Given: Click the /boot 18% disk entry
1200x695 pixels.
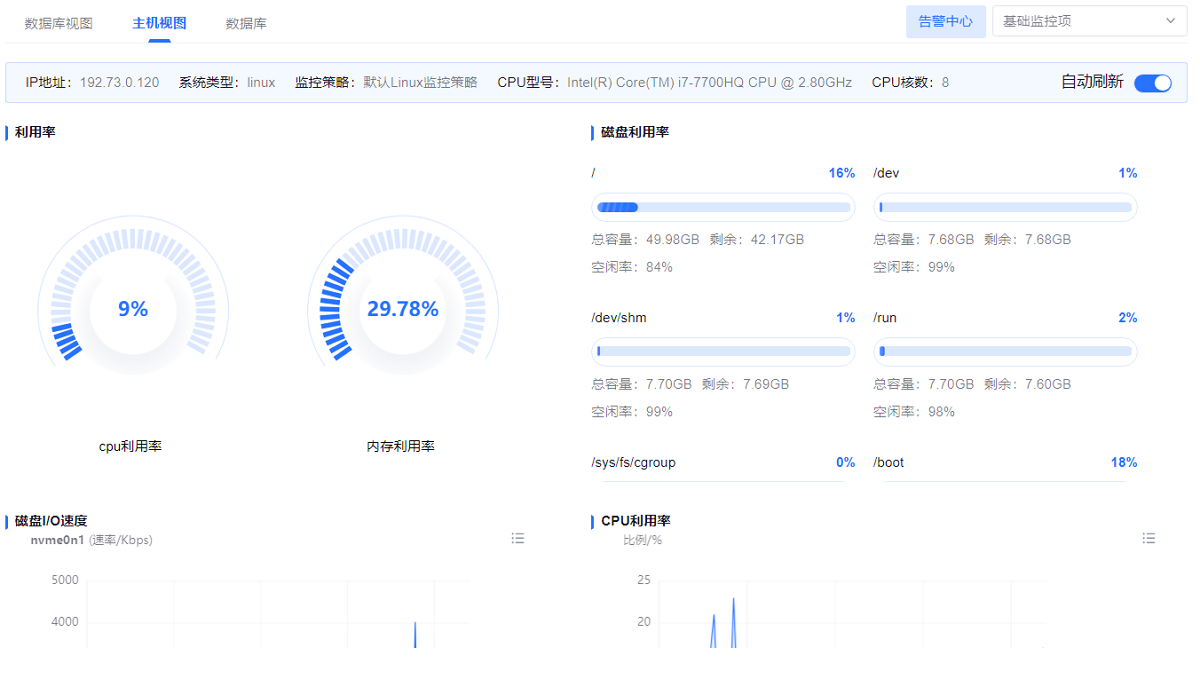Looking at the screenshot, I should (x=1005, y=463).
